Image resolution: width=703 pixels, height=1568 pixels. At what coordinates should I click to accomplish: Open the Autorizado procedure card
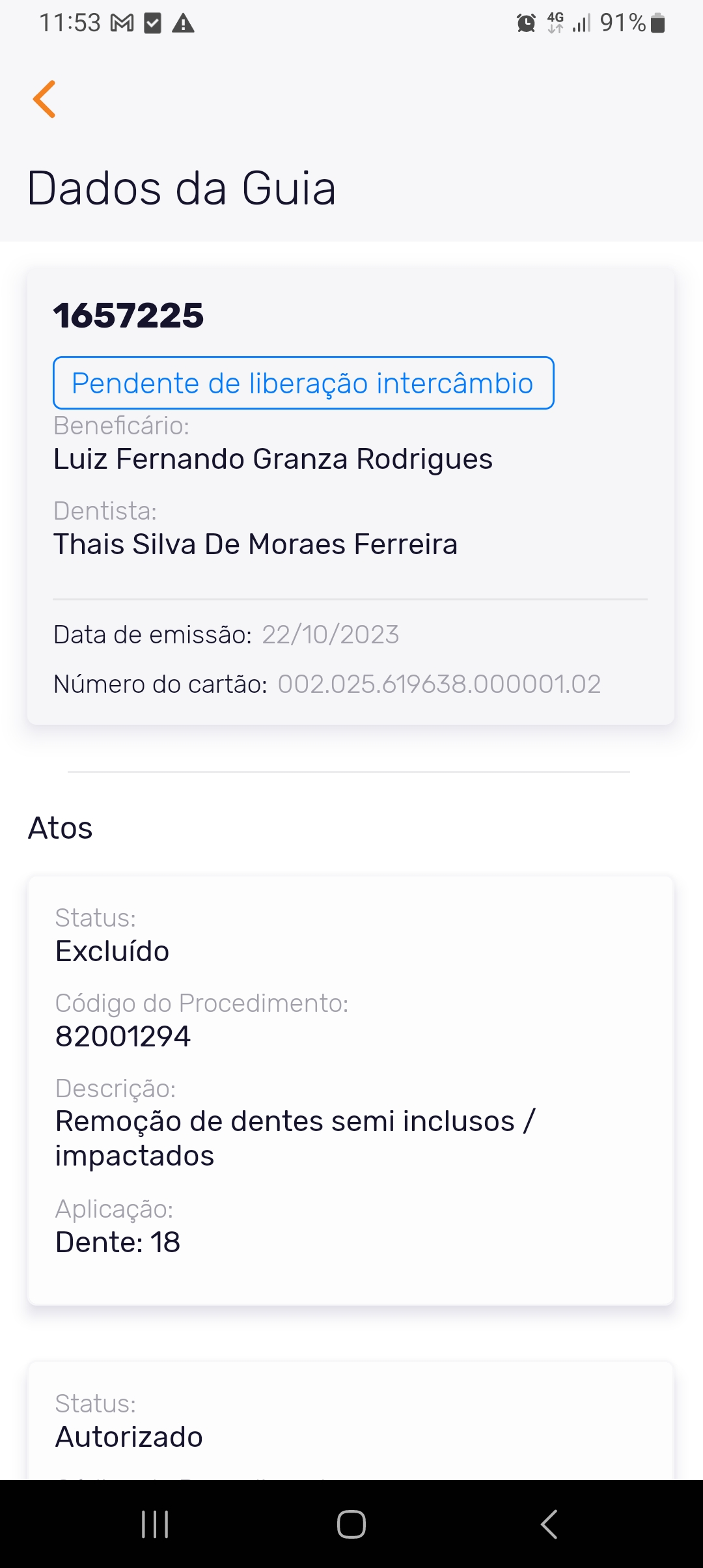click(350, 1426)
